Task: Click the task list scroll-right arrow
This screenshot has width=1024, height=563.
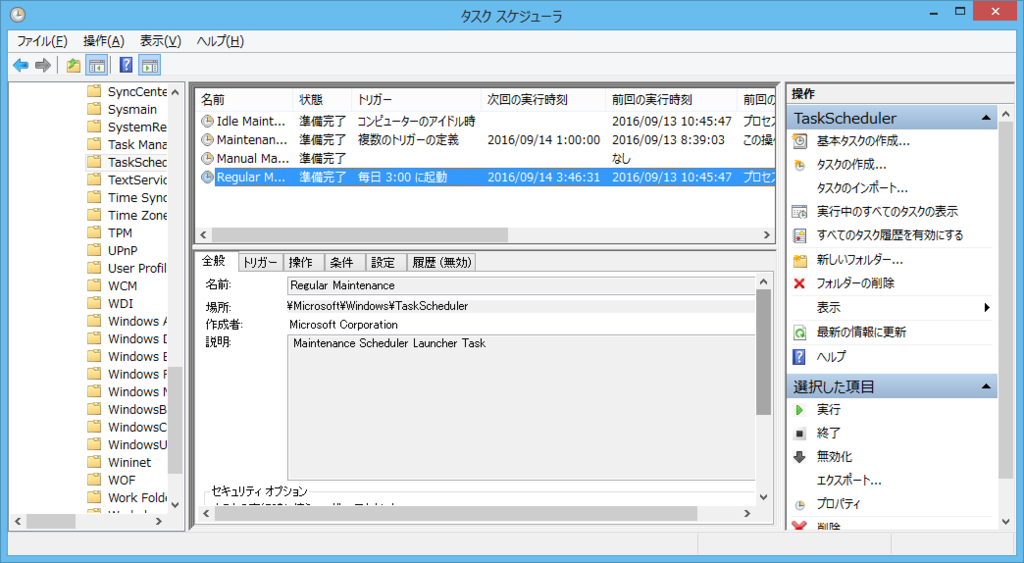Action: pos(767,234)
